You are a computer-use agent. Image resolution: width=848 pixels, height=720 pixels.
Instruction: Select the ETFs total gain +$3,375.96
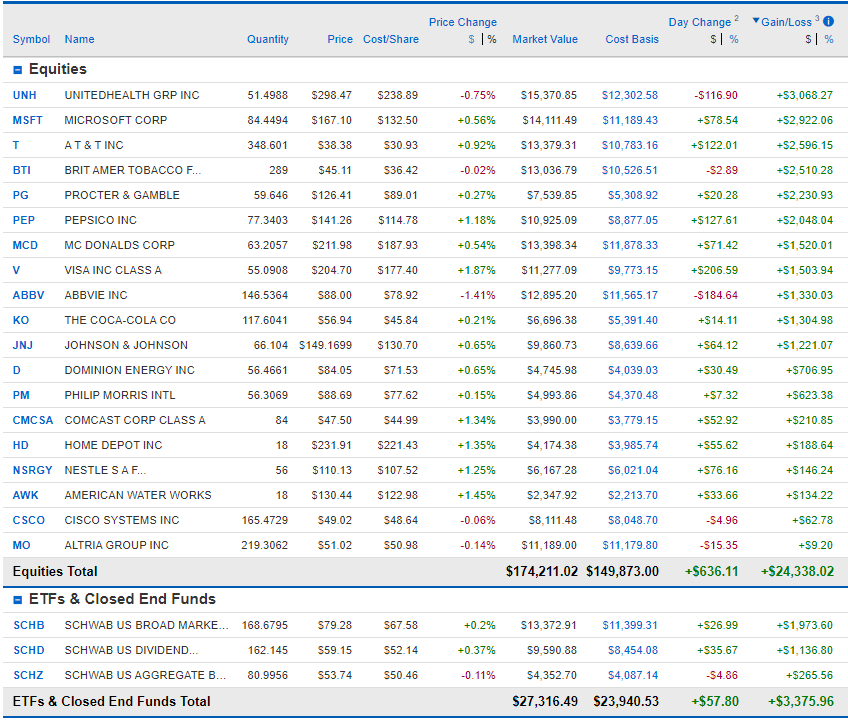[x=801, y=702]
